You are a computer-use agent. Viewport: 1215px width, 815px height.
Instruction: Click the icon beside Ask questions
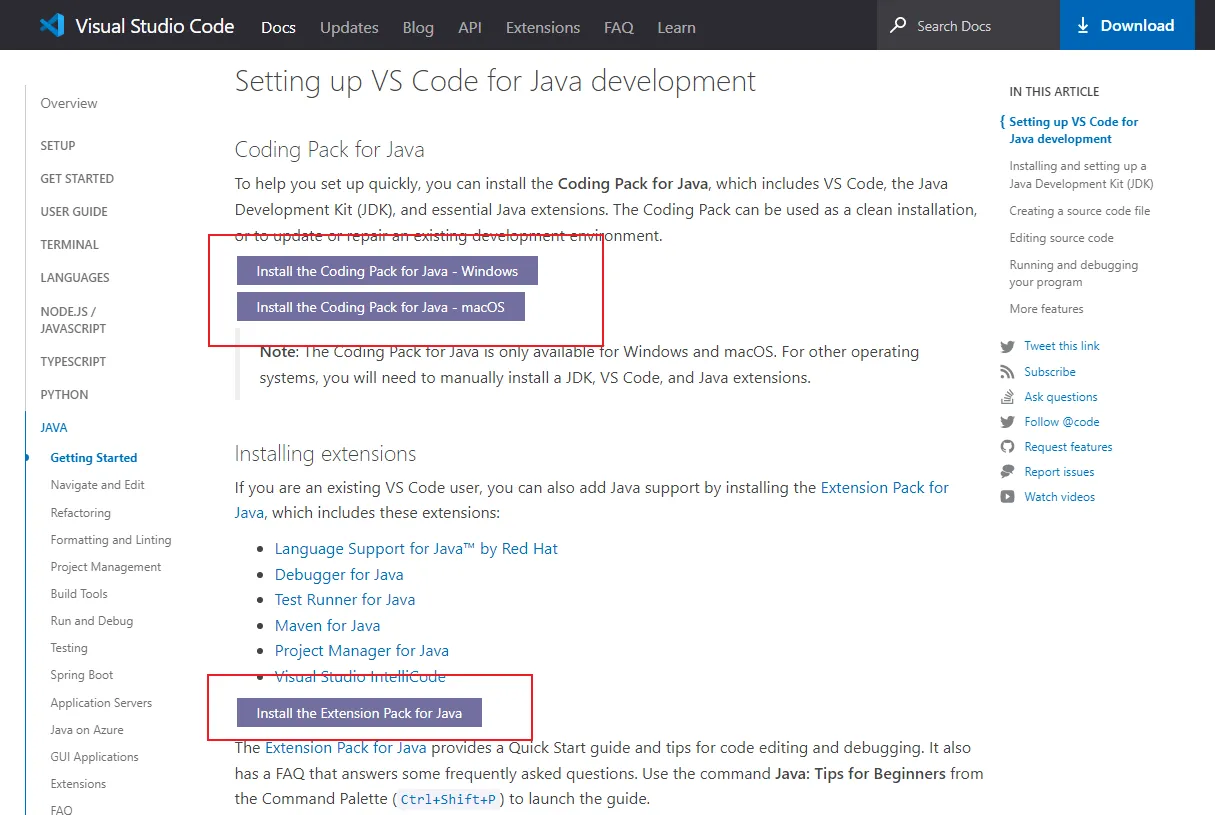click(1007, 397)
